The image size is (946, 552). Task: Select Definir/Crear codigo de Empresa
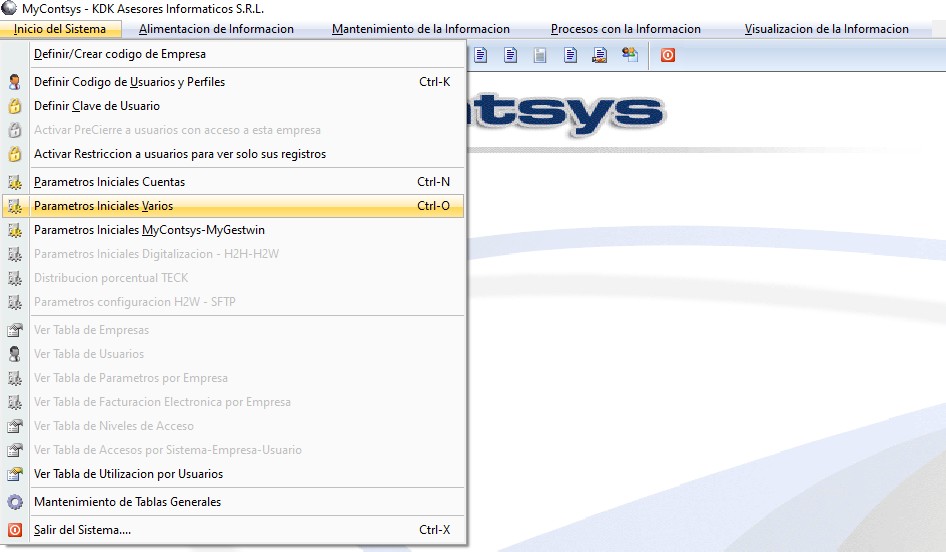coord(120,54)
